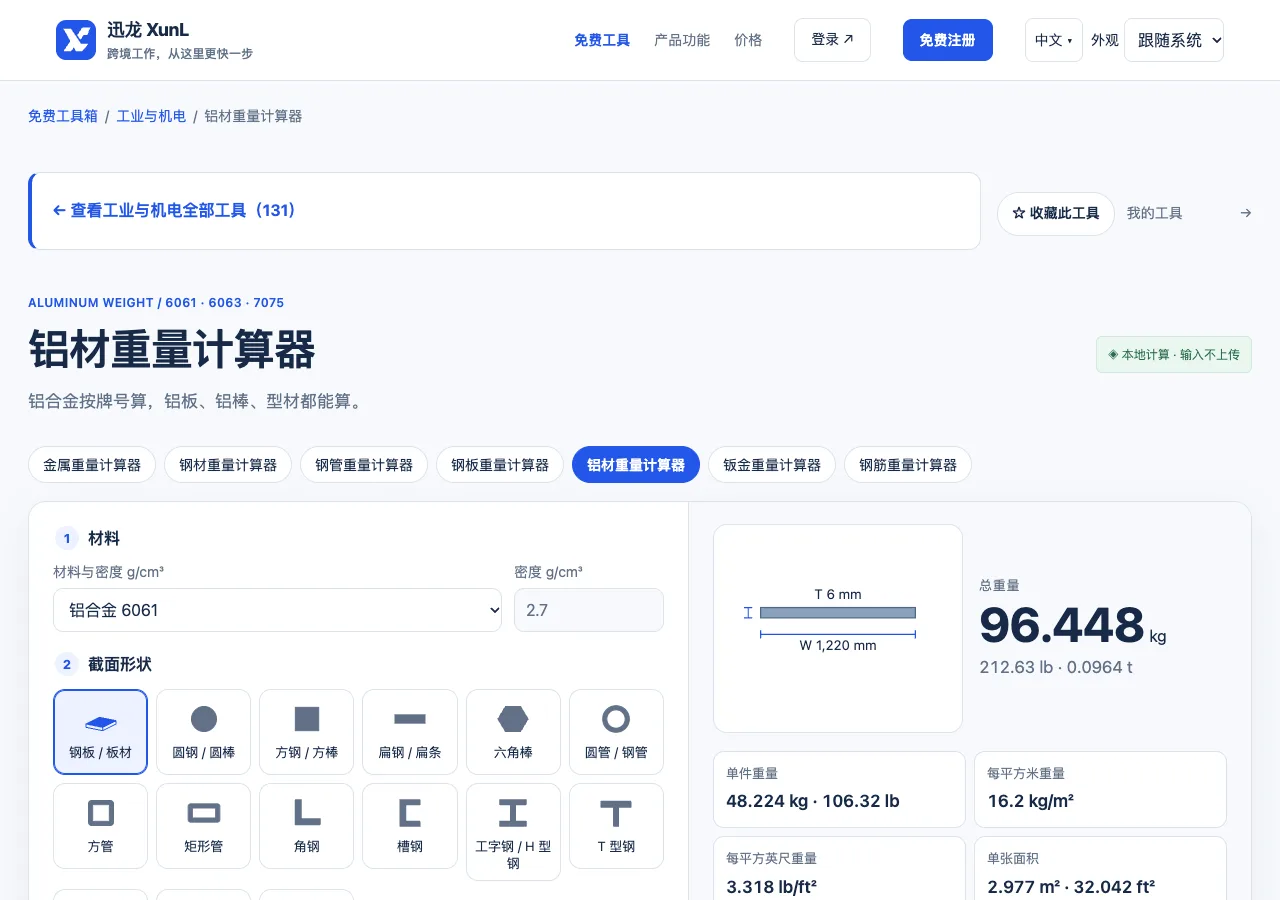Screen dimensions: 1280x900
Task: Select the 圆钢 / 圆棒 round bar shape
Action: tap(204, 732)
